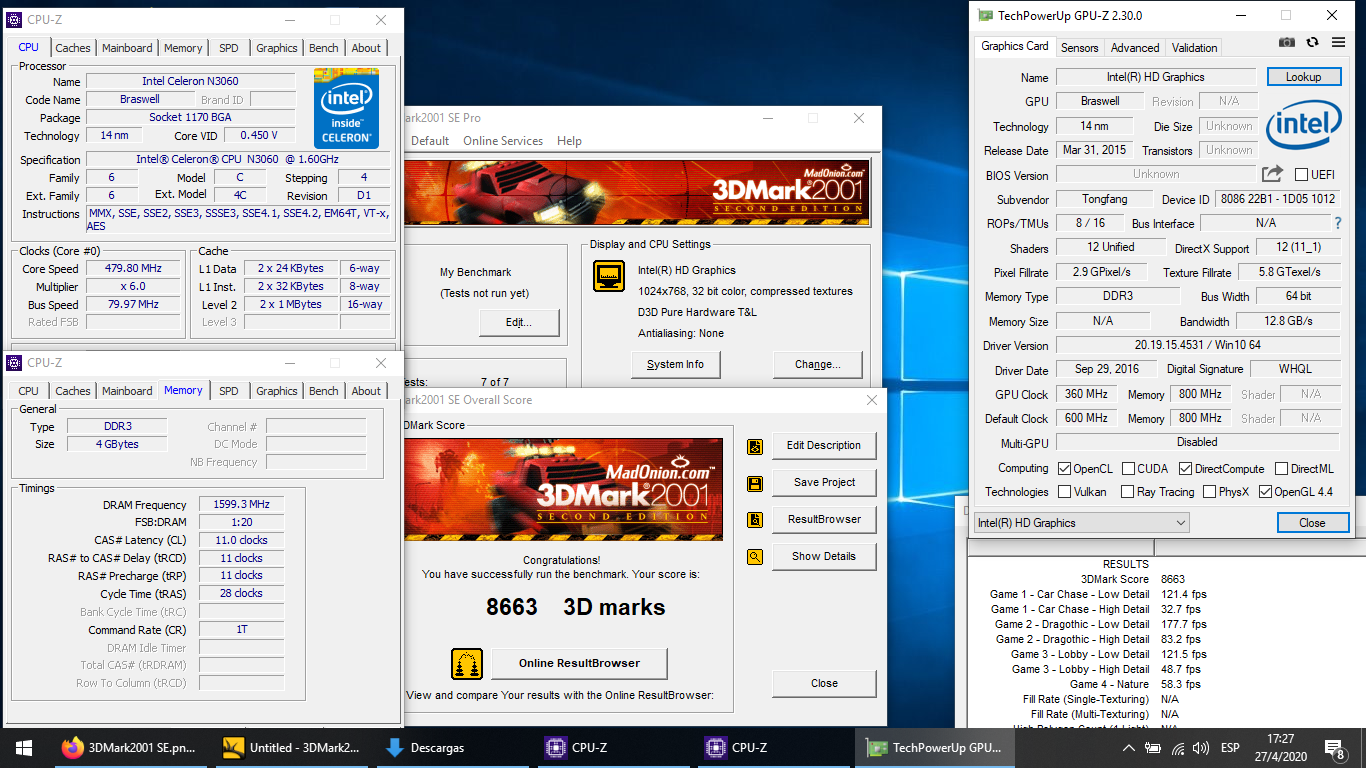Toggle the UEFI checkbox
The width and height of the screenshot is (1366, 768).
(1301, 175)
